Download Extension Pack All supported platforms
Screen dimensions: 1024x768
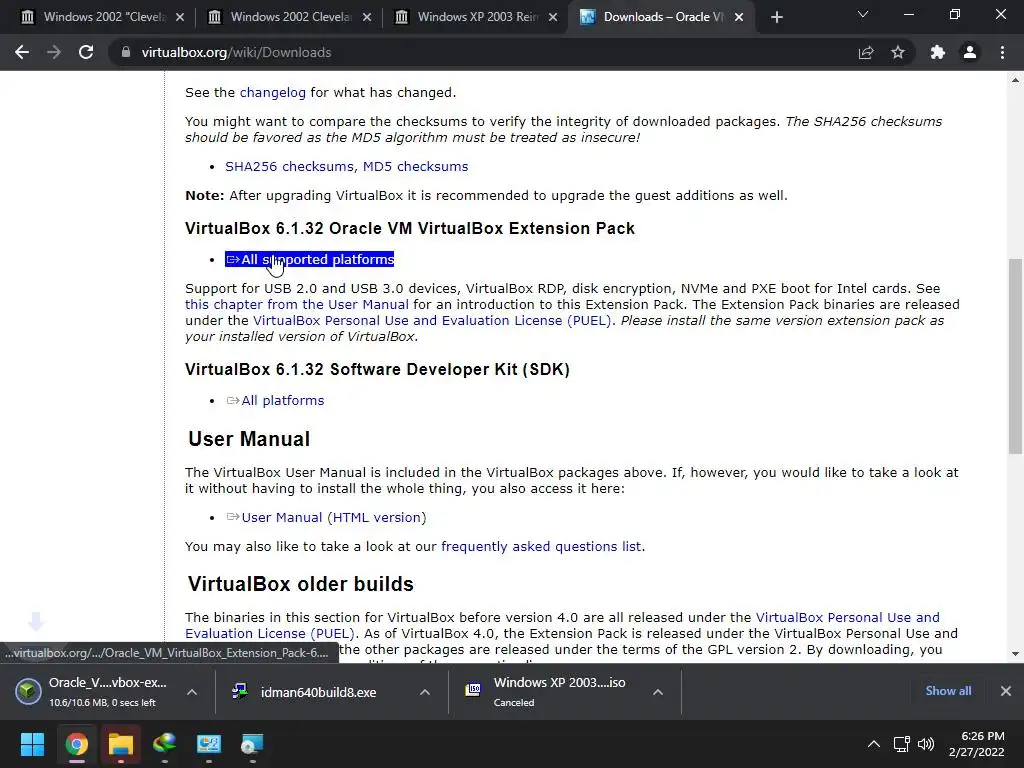[x=310, y=259]
